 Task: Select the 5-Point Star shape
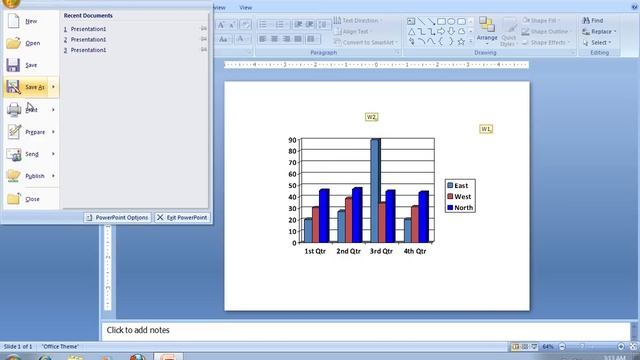click(x=461, y=42)
